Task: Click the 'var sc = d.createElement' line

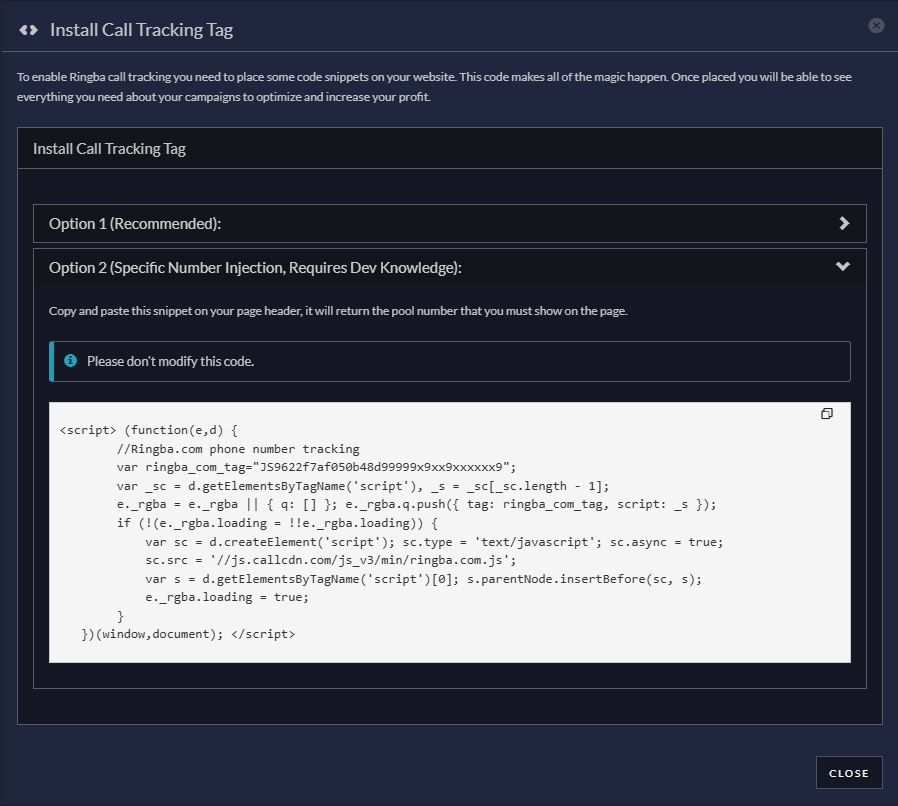Action: pos(434,542)
